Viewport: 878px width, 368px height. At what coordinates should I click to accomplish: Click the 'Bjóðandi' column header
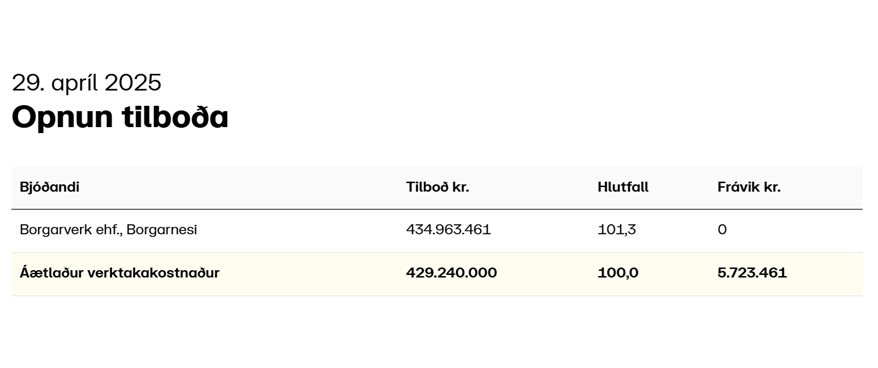point(49,187)
